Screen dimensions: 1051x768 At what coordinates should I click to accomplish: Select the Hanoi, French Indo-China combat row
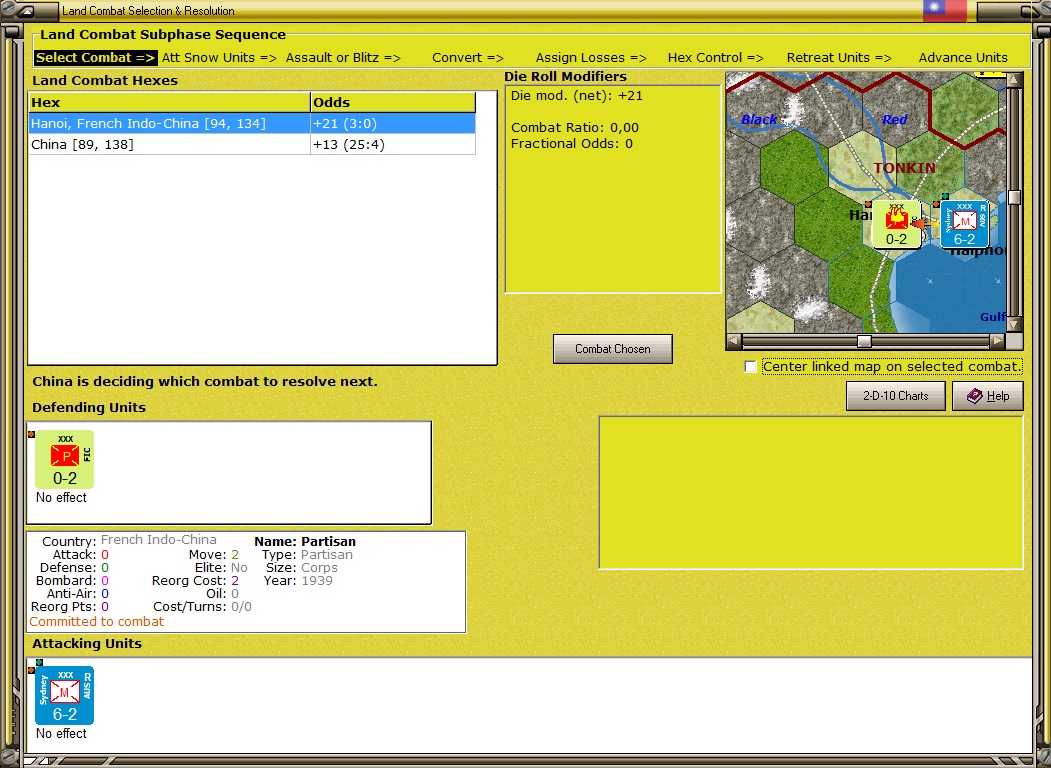pos(252,123)
